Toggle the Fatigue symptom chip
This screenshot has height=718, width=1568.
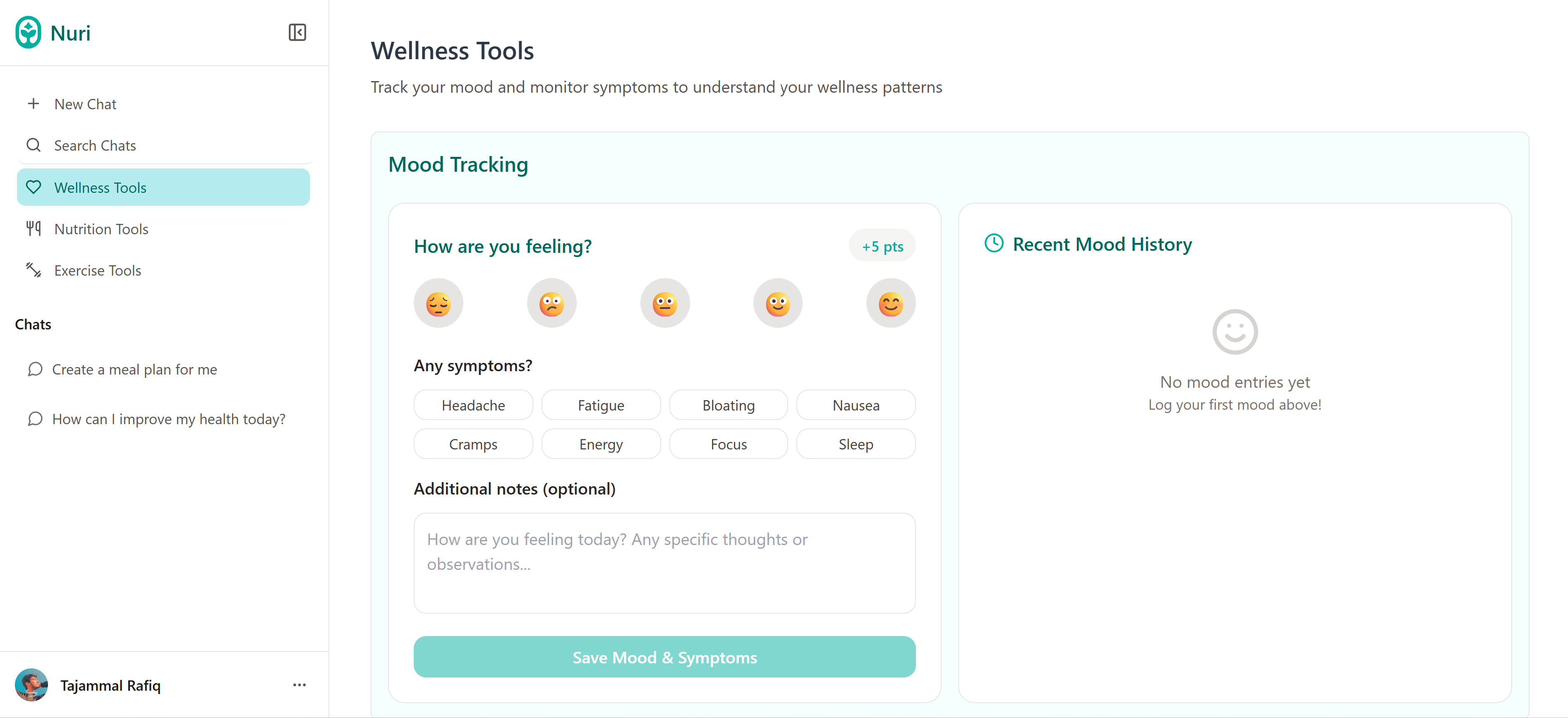(601, 404)
